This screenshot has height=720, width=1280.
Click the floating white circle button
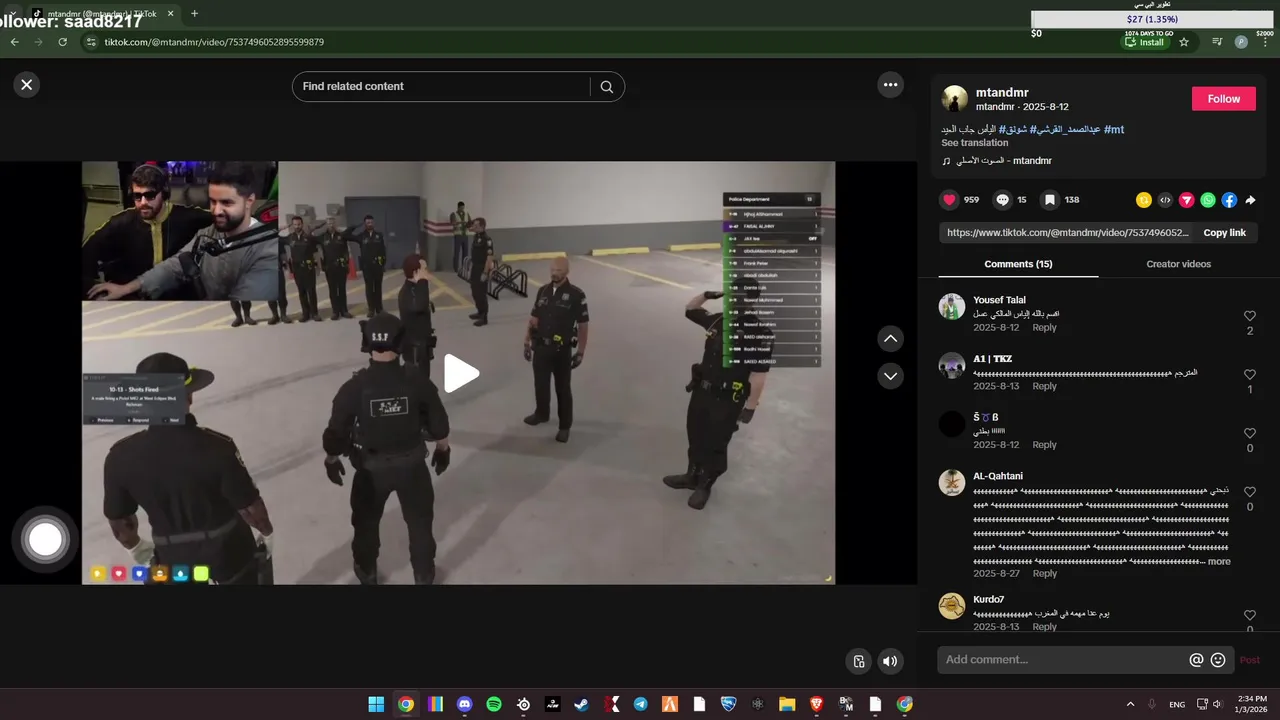click(x=45, y=540)
